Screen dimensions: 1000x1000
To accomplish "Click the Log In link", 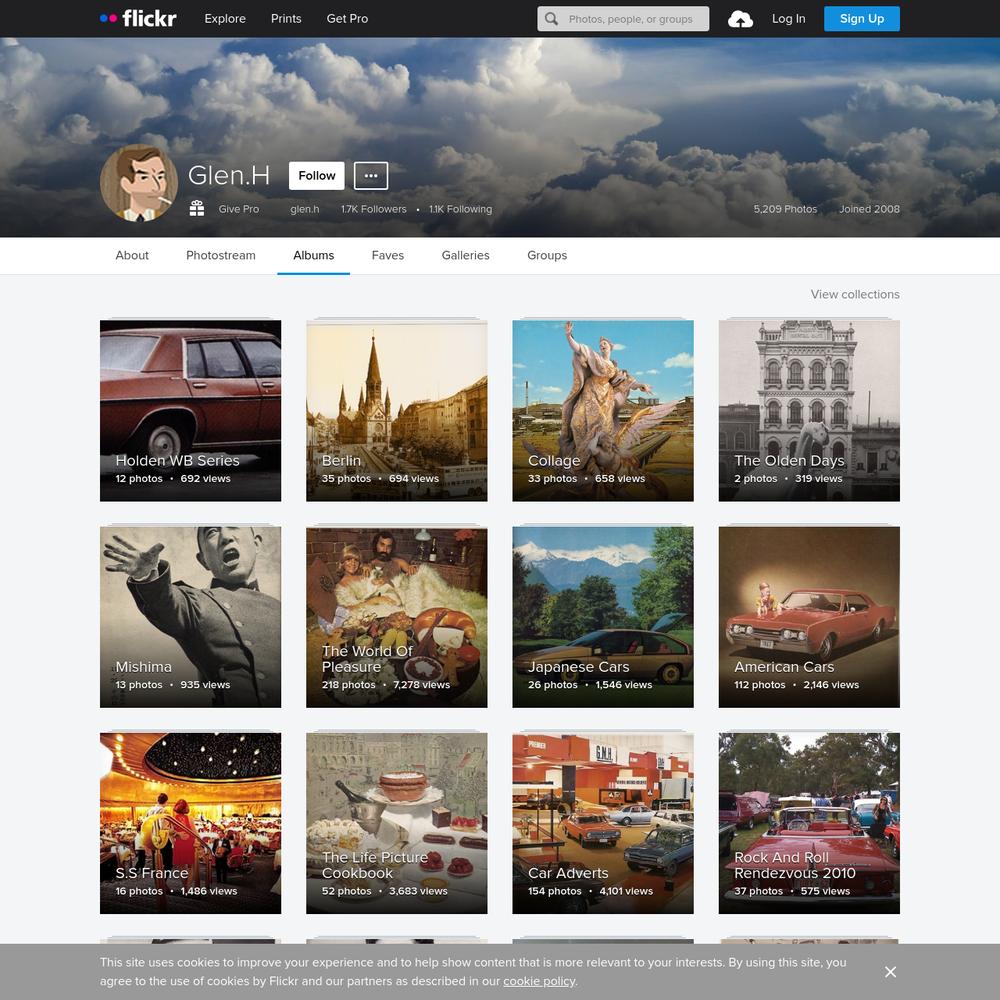I will click(788, 18).
